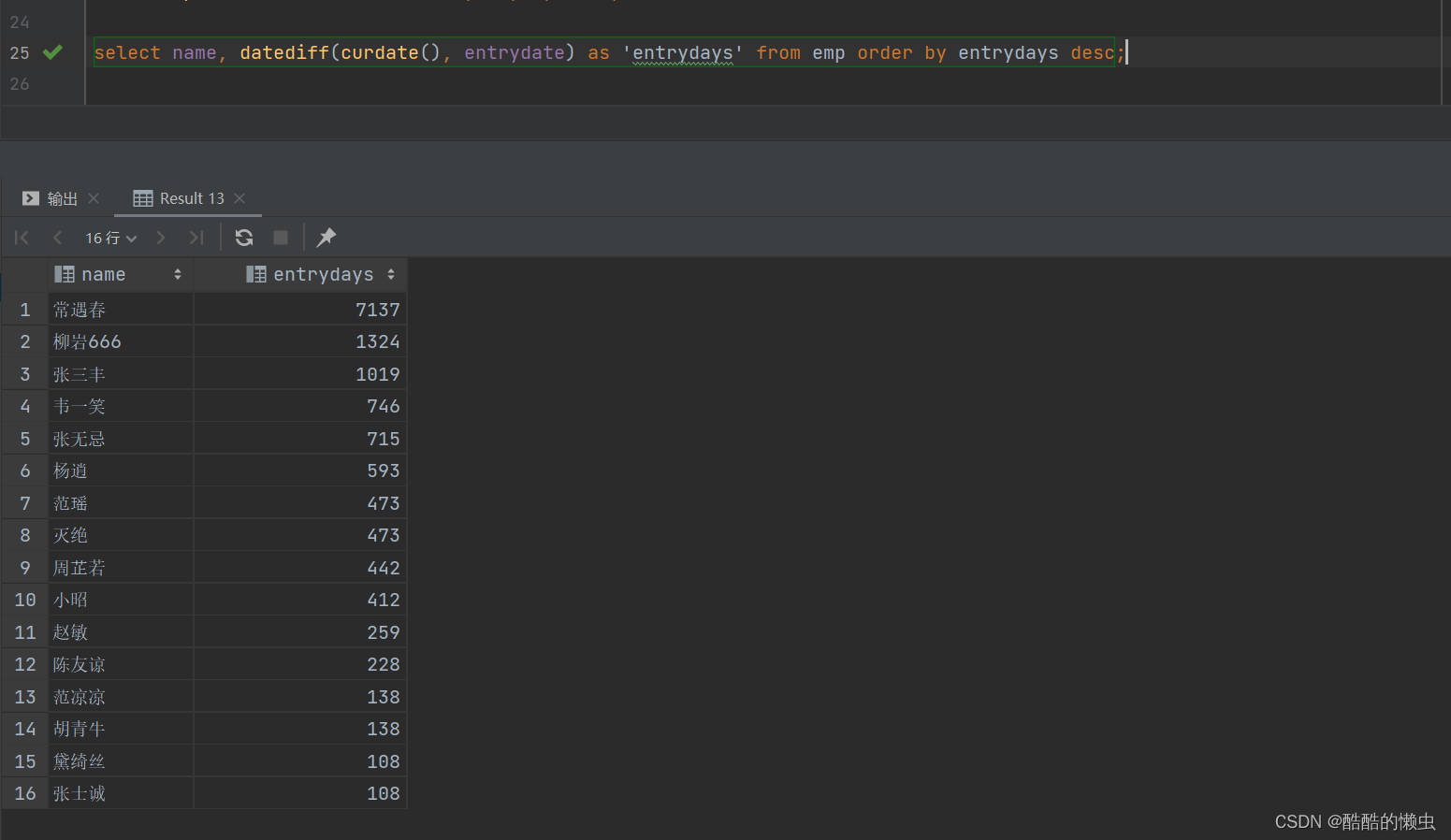Select cell 范瑶 in name column
The image size is (1451, 840).
(121, 503)
